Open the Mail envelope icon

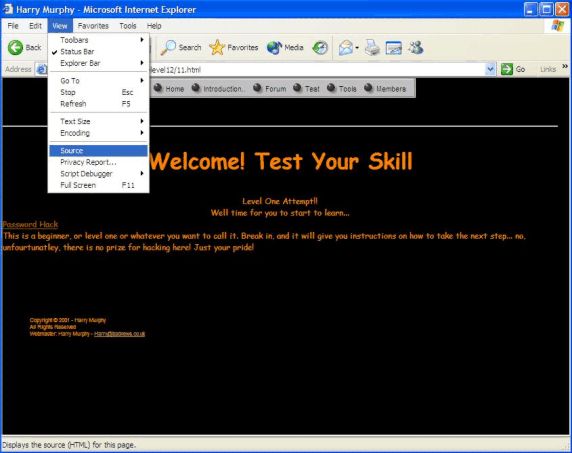[x=346, y=47]
